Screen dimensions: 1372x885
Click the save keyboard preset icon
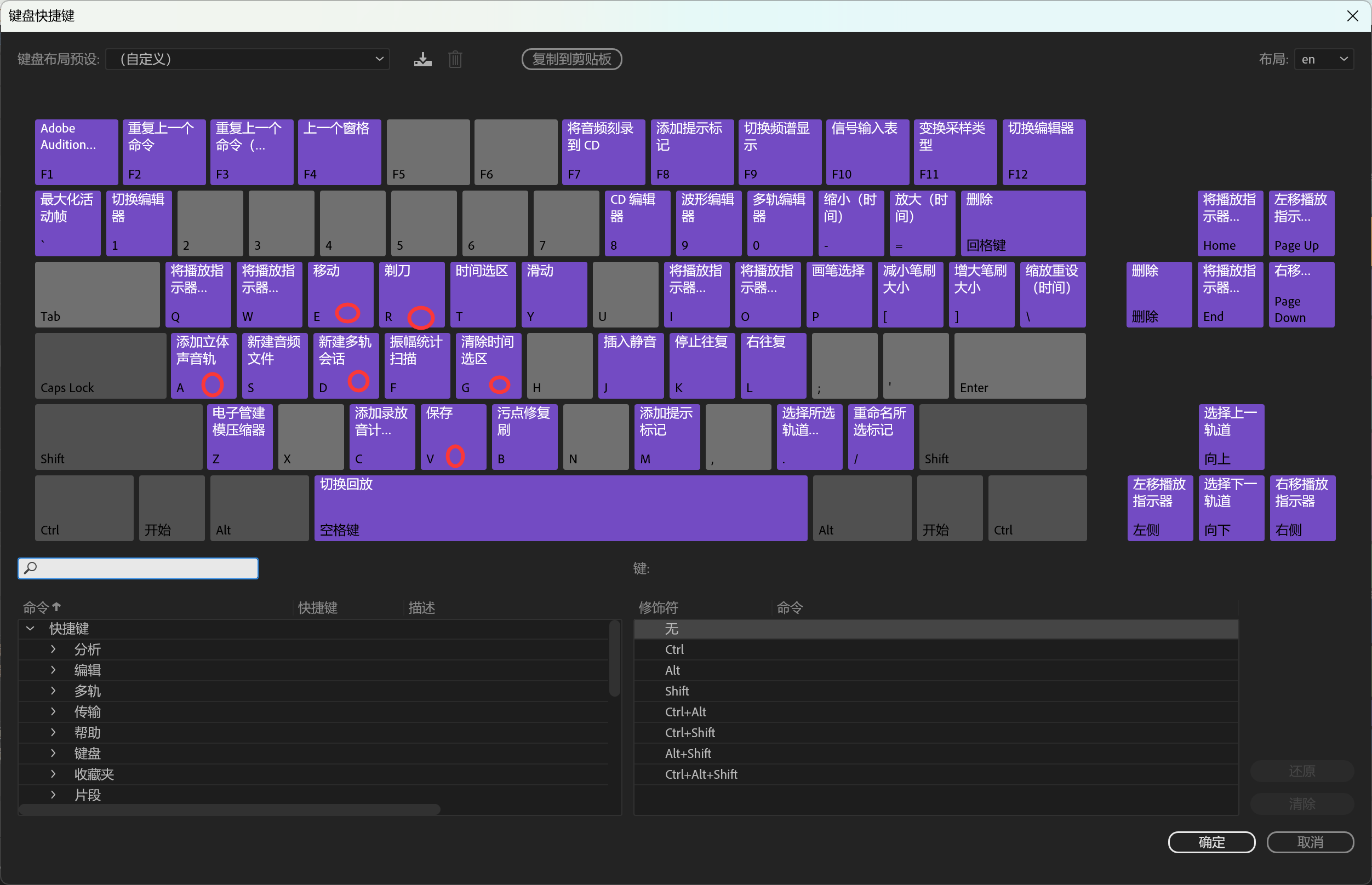point(422,59)
